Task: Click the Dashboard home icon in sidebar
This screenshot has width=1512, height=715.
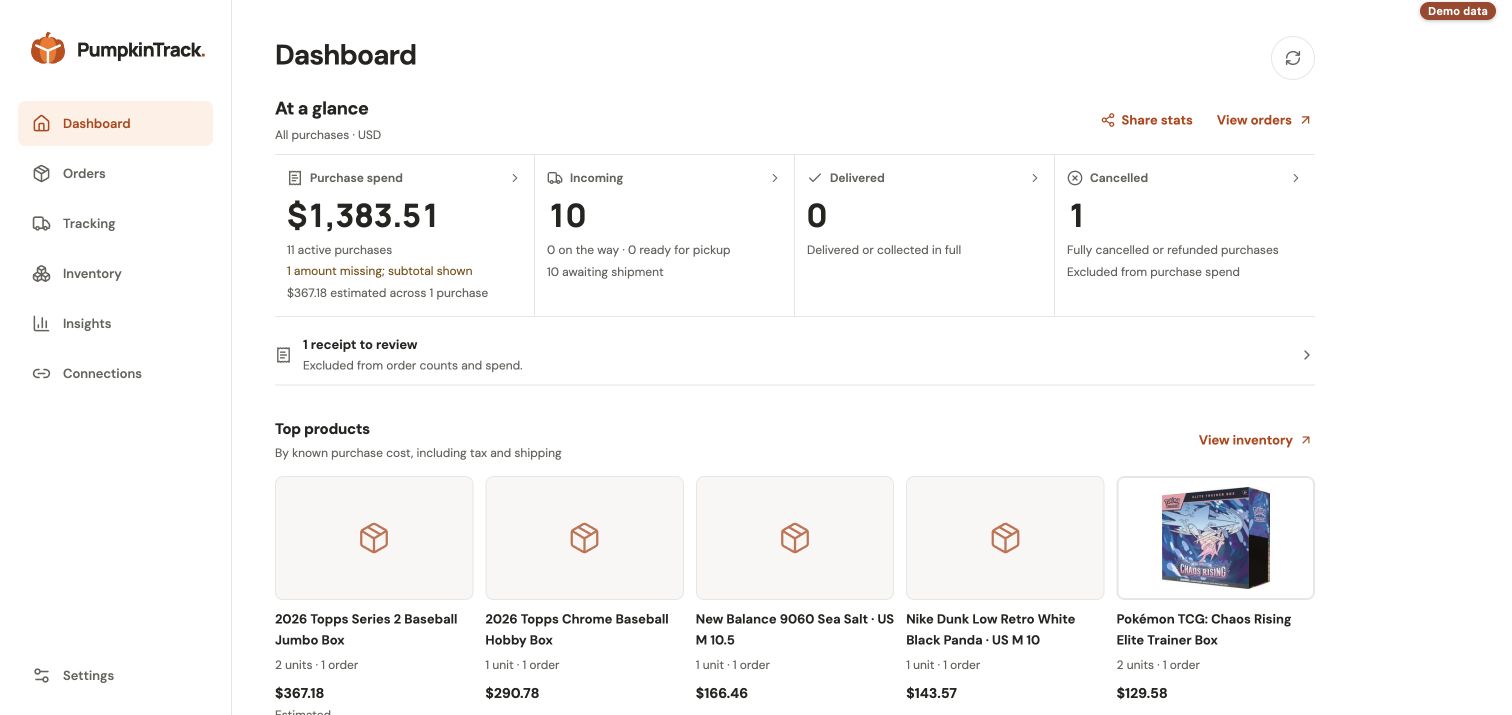Action: pos(41,123)
